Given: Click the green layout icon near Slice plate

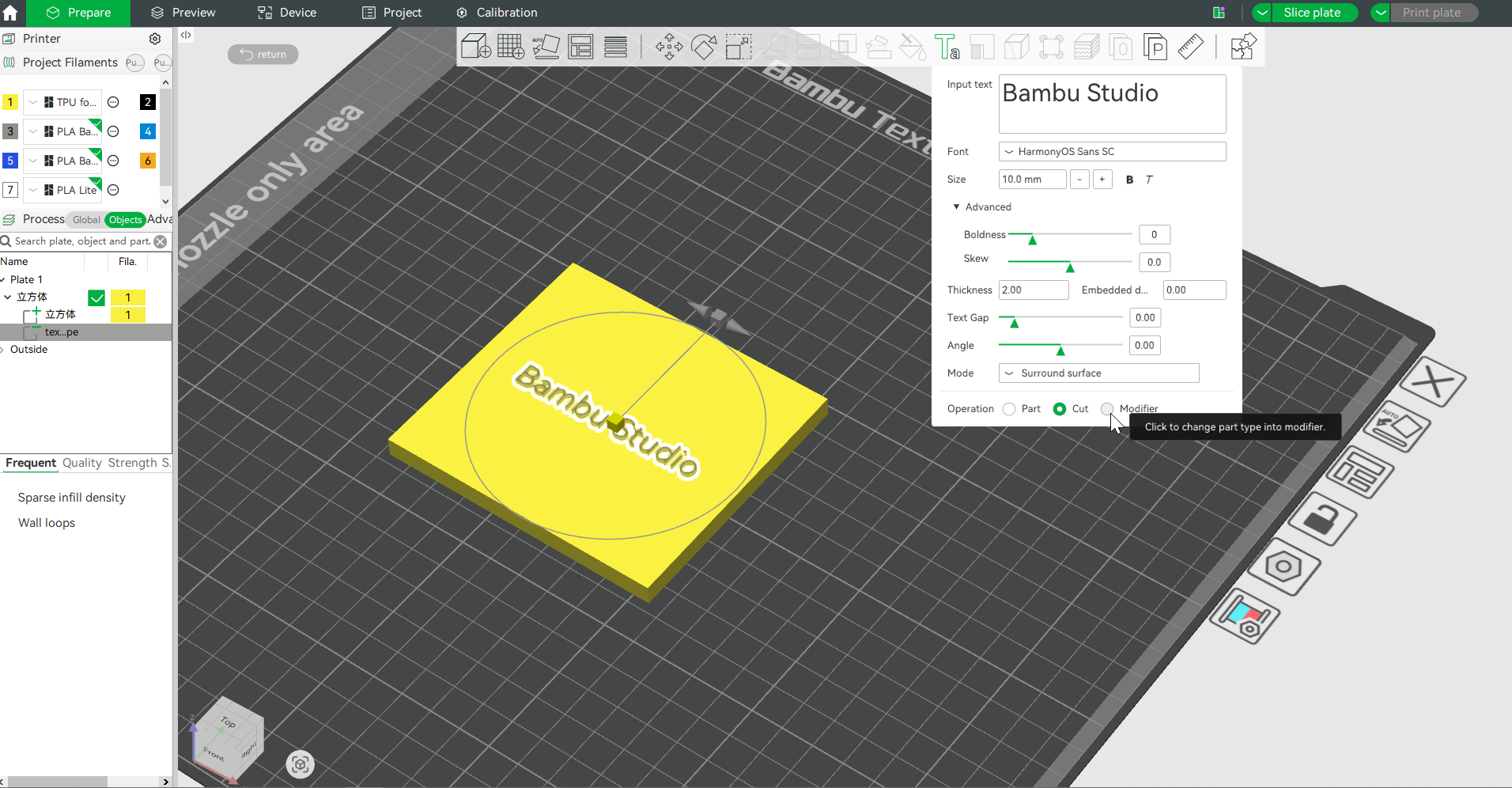Looking at the screenshot, I should (x=1219, y=13).
